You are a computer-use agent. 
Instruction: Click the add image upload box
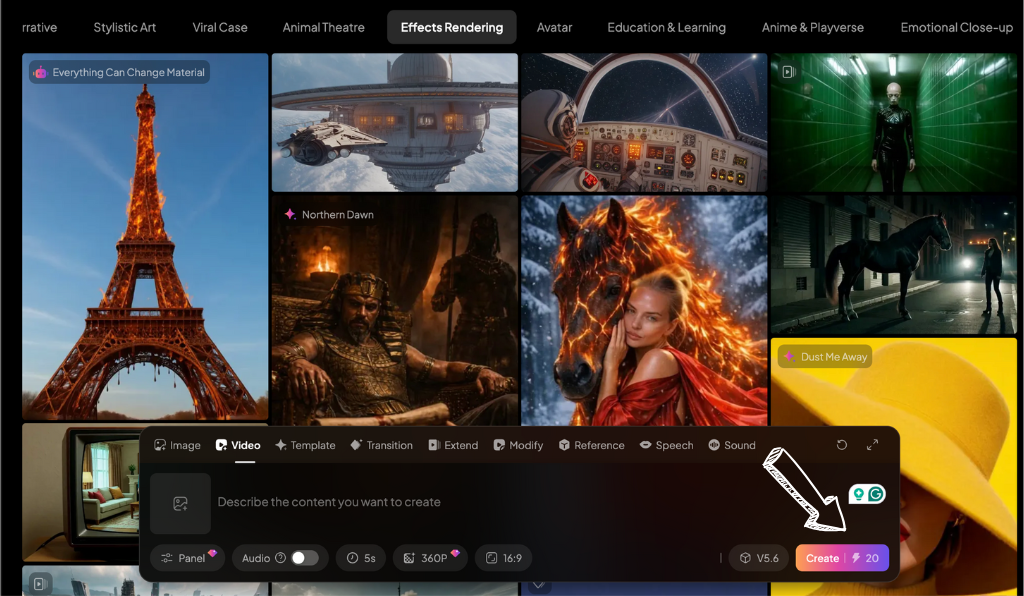click(x=180, y=503)
